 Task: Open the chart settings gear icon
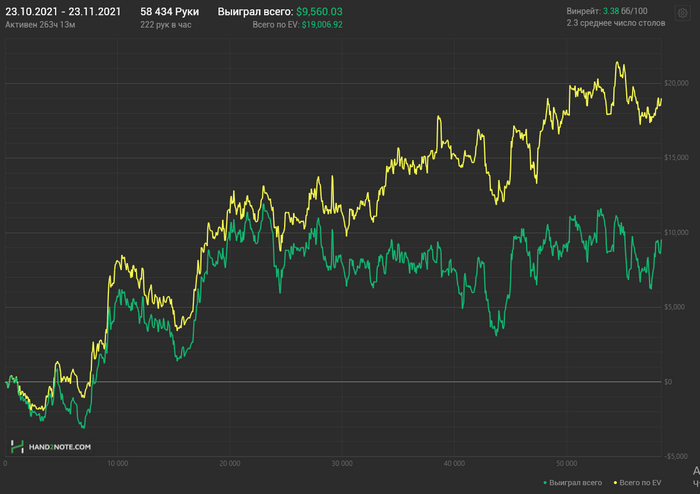[683, 13]
